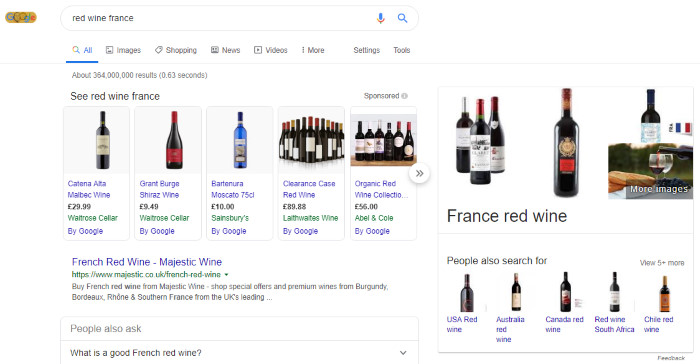Click £29.99 price on Catena Alta
The image size is (700, 364).
tap(79, 207)
